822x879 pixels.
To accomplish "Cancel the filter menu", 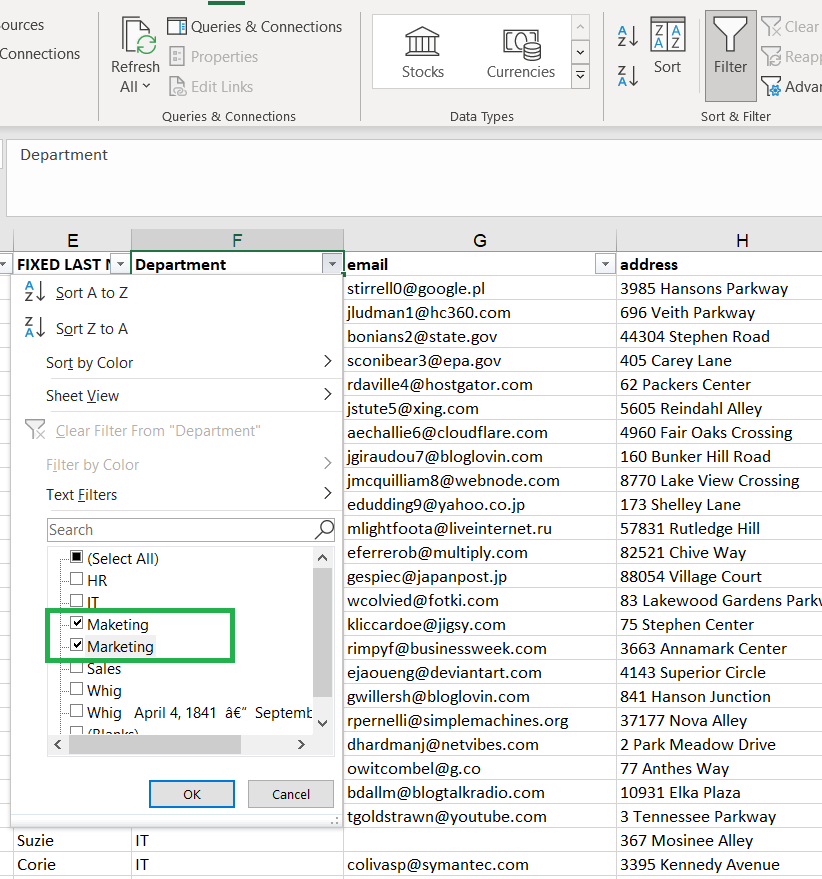I will point(290,794).
